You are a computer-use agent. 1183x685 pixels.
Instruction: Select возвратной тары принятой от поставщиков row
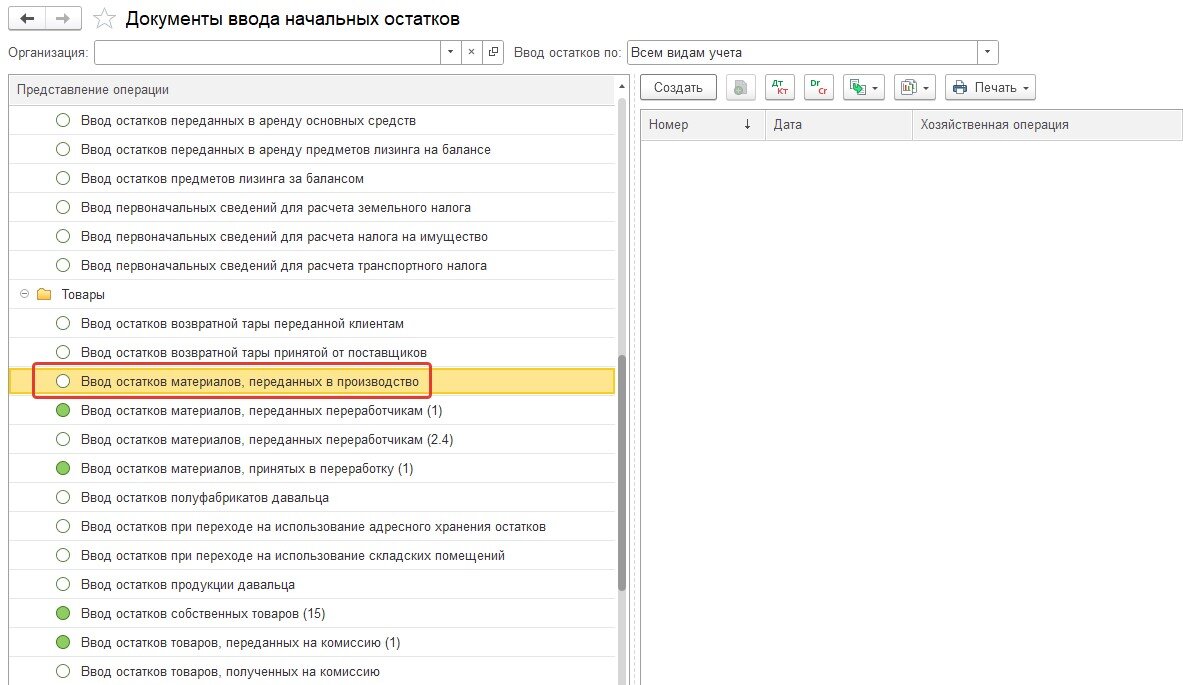point(312,352)
